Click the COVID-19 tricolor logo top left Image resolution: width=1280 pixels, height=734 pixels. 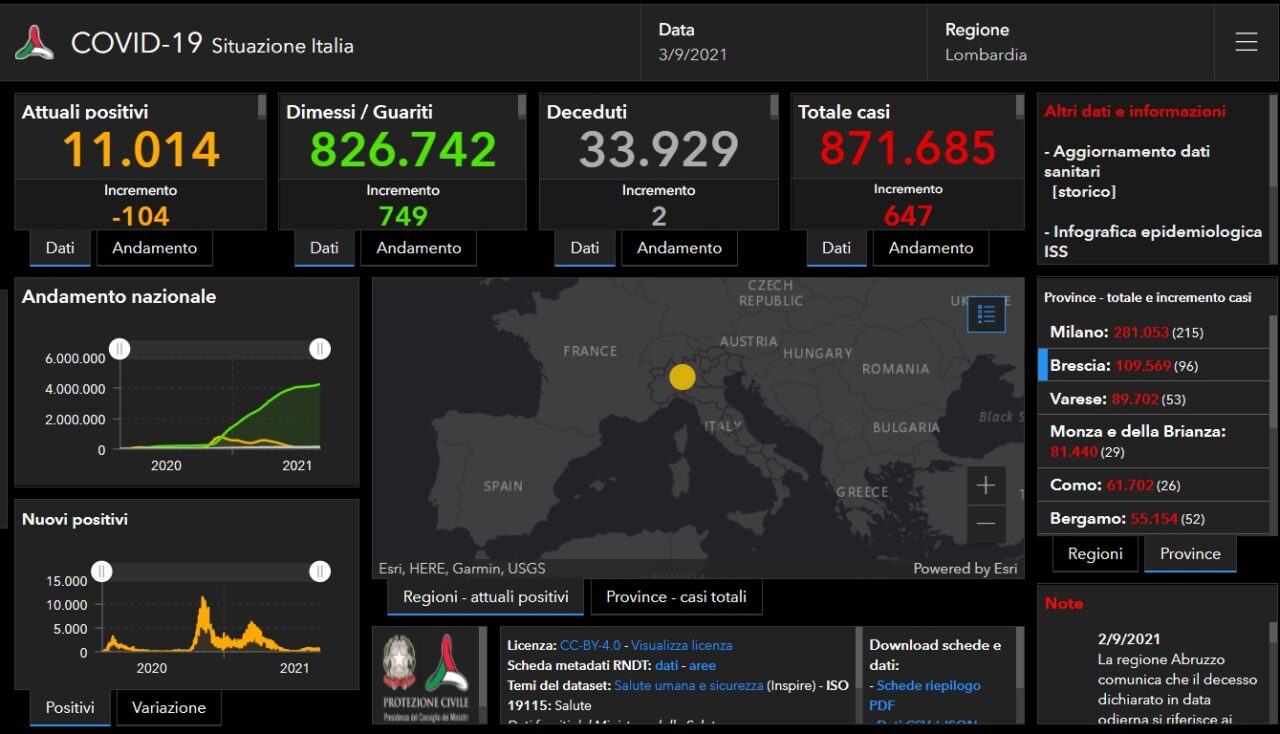click(33, 42)
